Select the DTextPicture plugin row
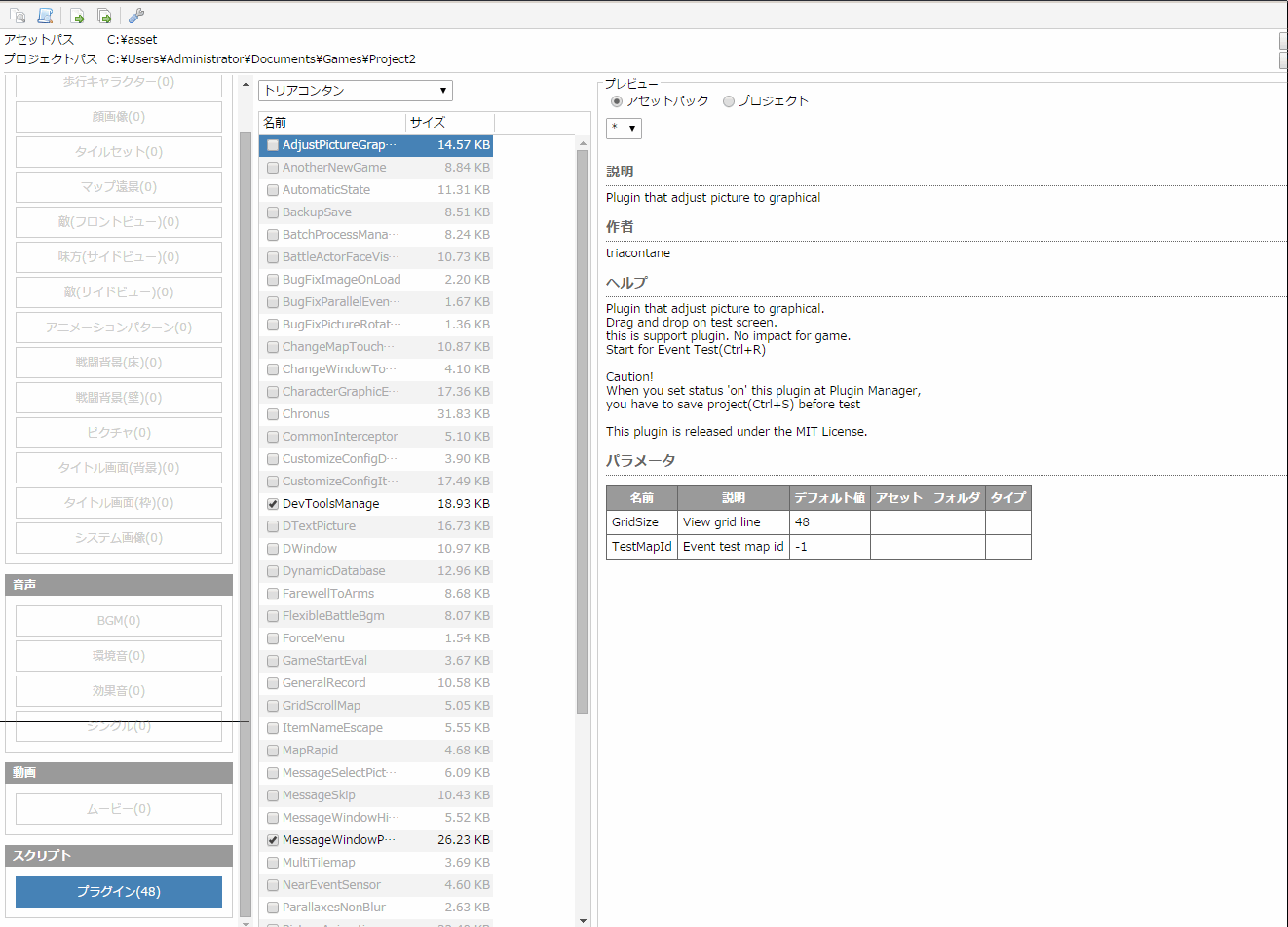This screenshot has width=1288, height=927. pyautogui.click(x=376, y=526)
